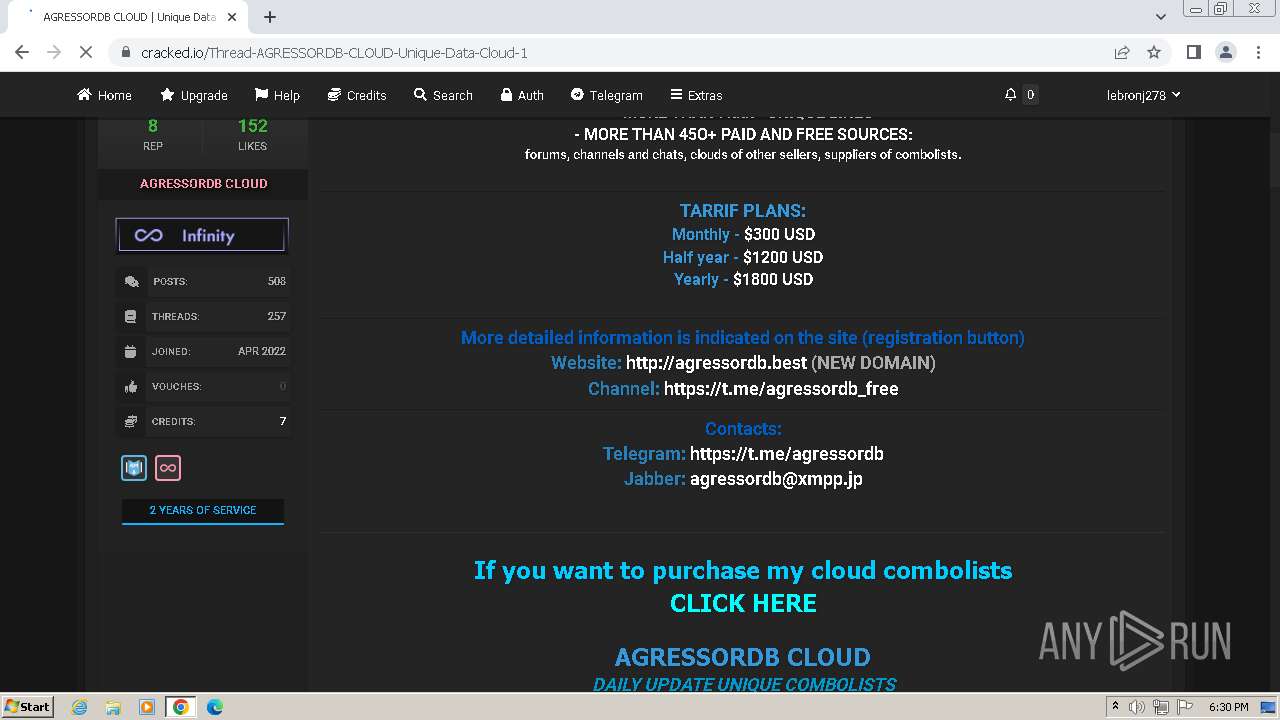This screenshot has height=720, width=1280.
Task: Click the Yearly $1800 USD plan text
Action: click(743, 279)
